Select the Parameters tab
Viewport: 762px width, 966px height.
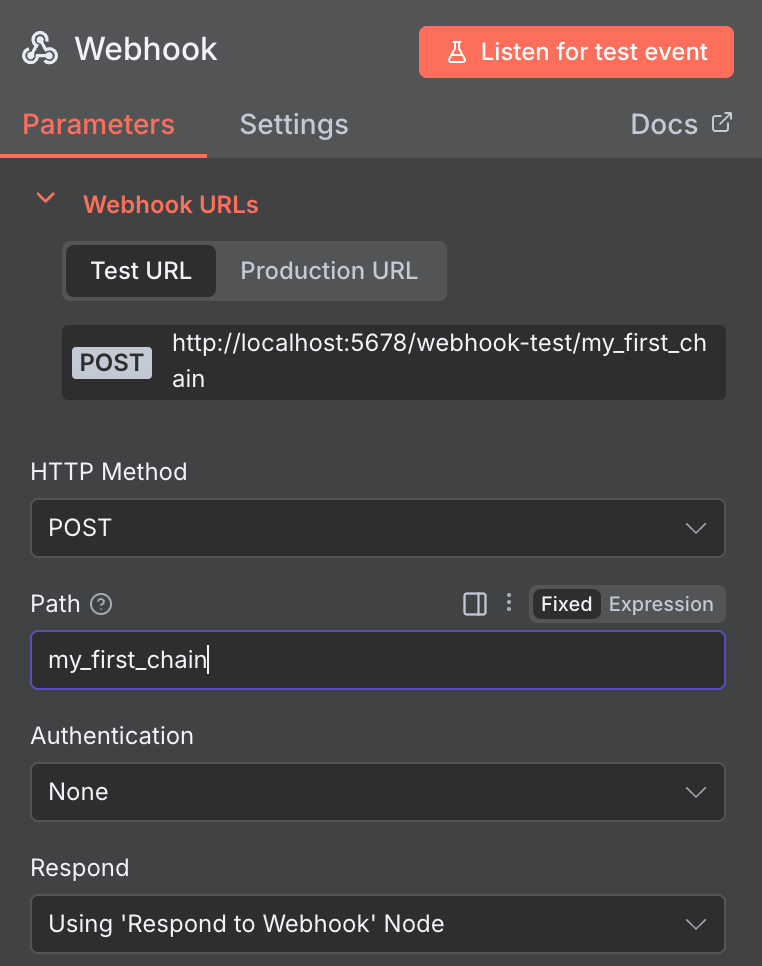[97, 124]
